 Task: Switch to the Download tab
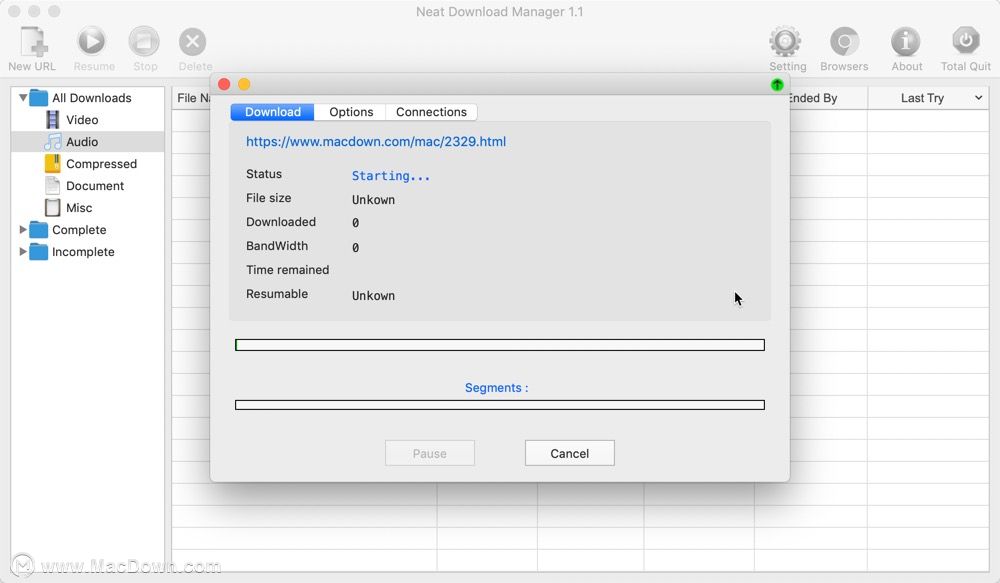272,112
